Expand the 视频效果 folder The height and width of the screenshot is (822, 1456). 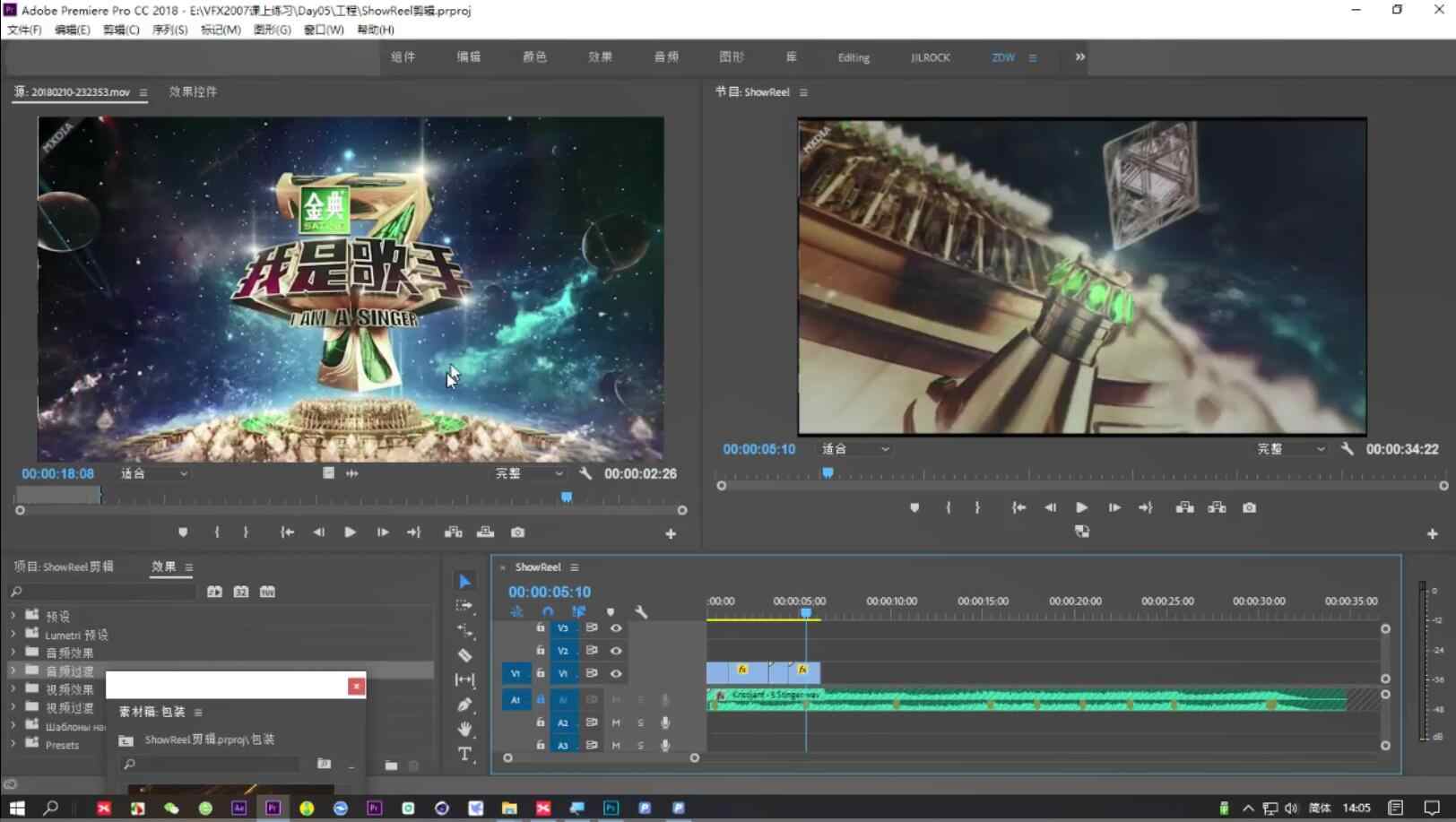tap(13, 689)
